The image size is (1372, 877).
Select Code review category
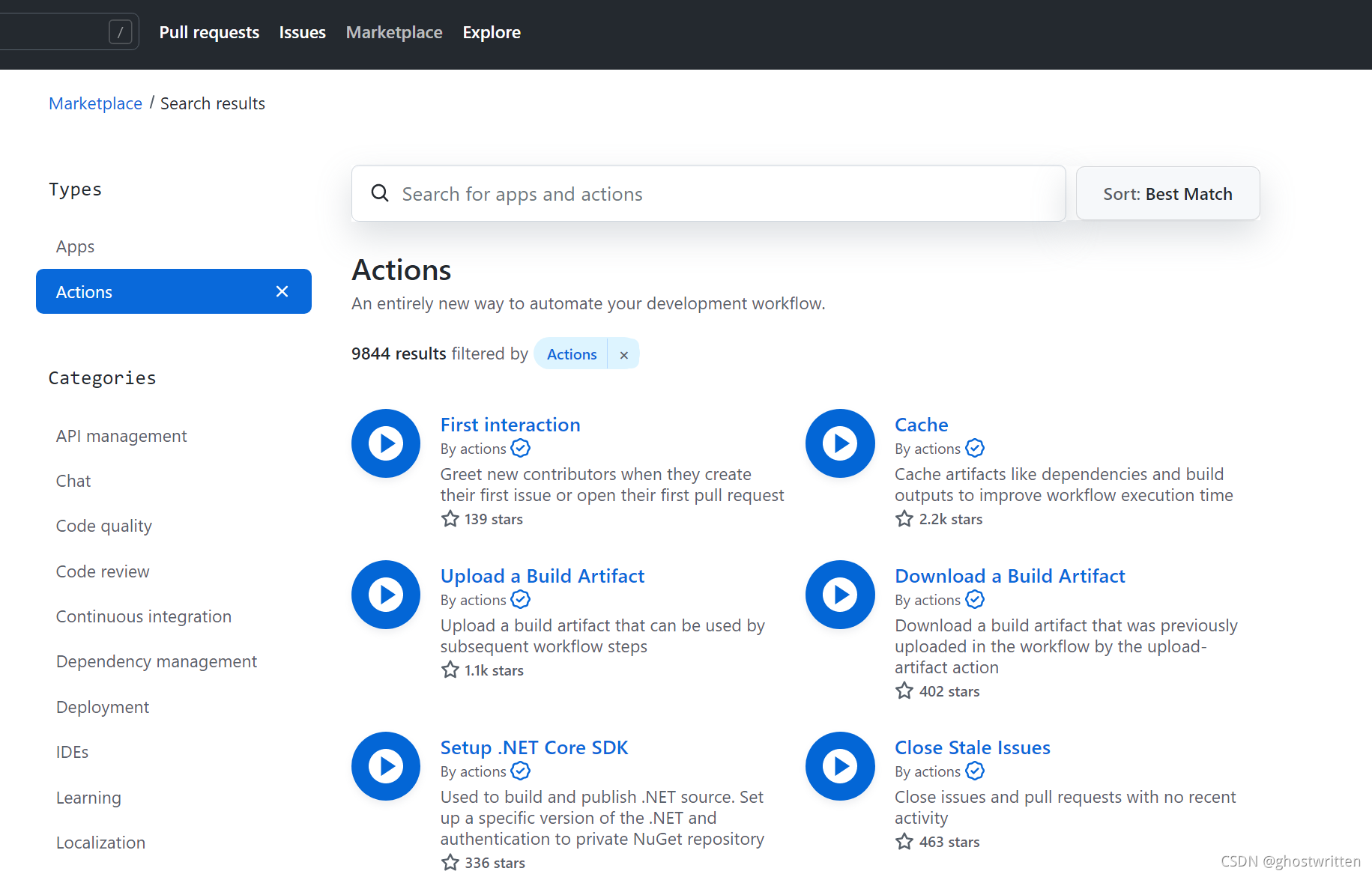(103, 571)
